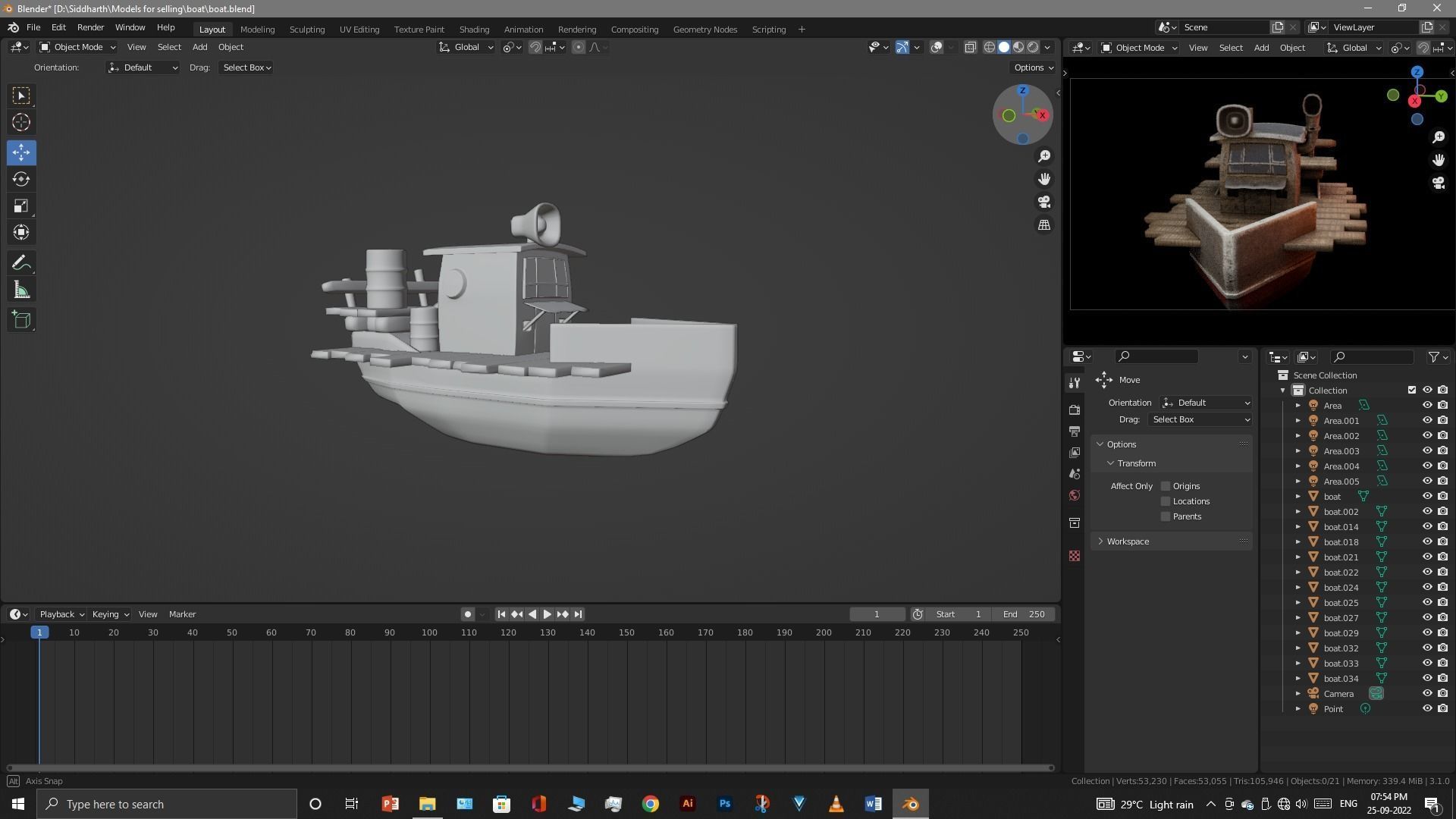Select the Rotate tool
Image resolution: width=1456 pixels, height=819 pixels.
21,179
